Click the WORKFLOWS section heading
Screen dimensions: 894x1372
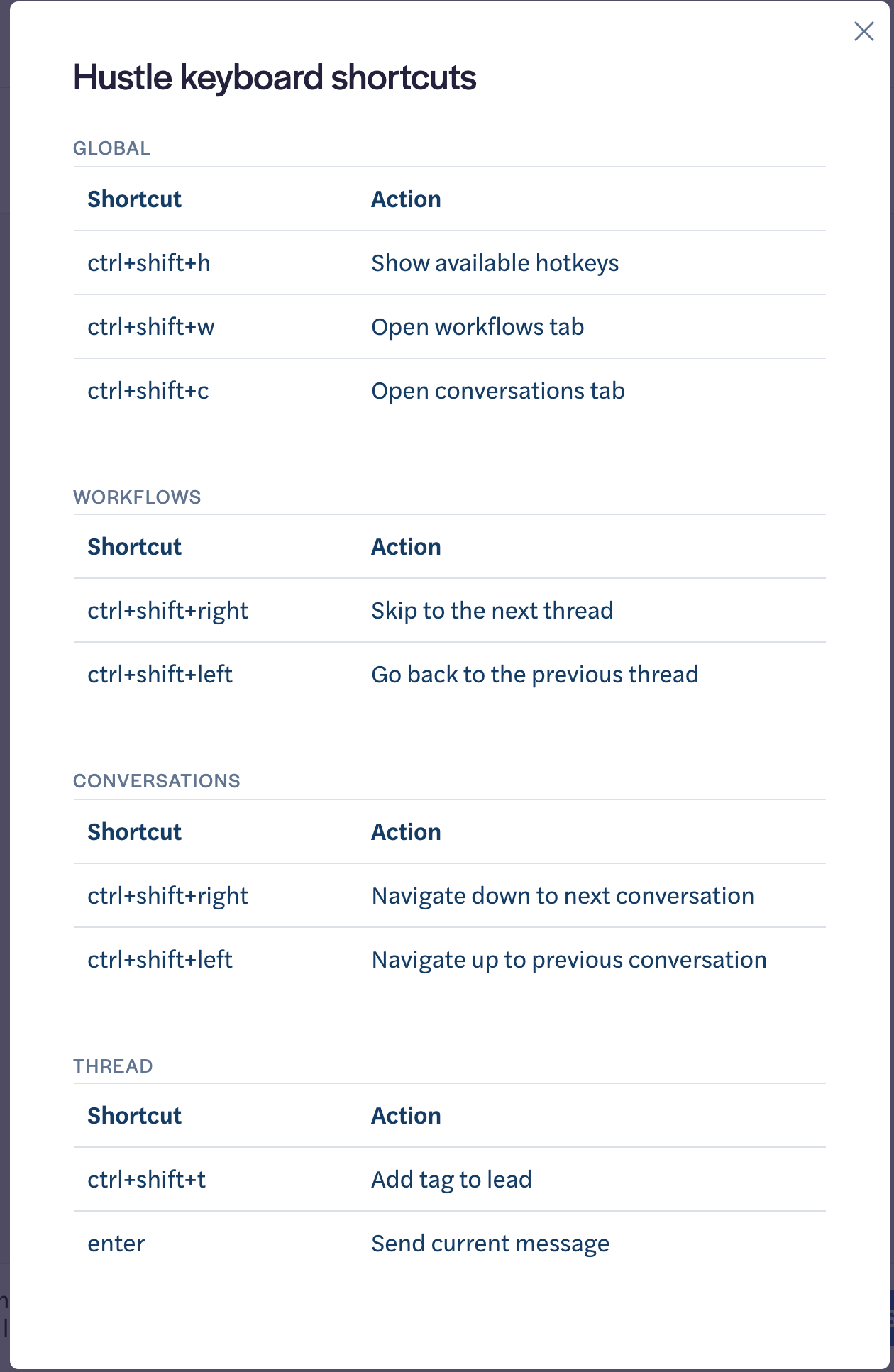(x=137, y=497)
